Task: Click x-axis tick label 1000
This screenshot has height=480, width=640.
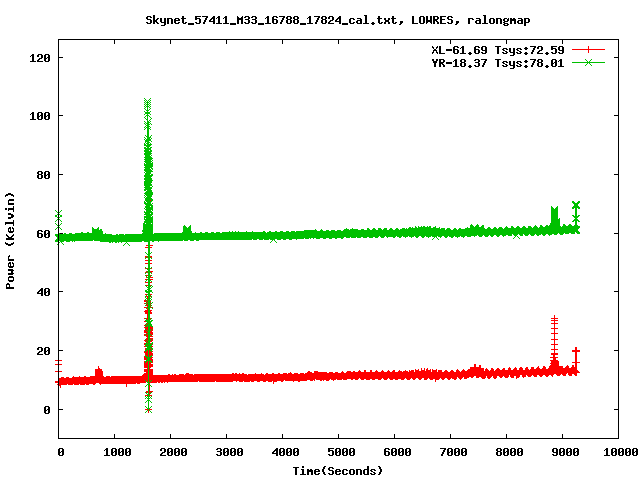Action: tap(117, 452)
